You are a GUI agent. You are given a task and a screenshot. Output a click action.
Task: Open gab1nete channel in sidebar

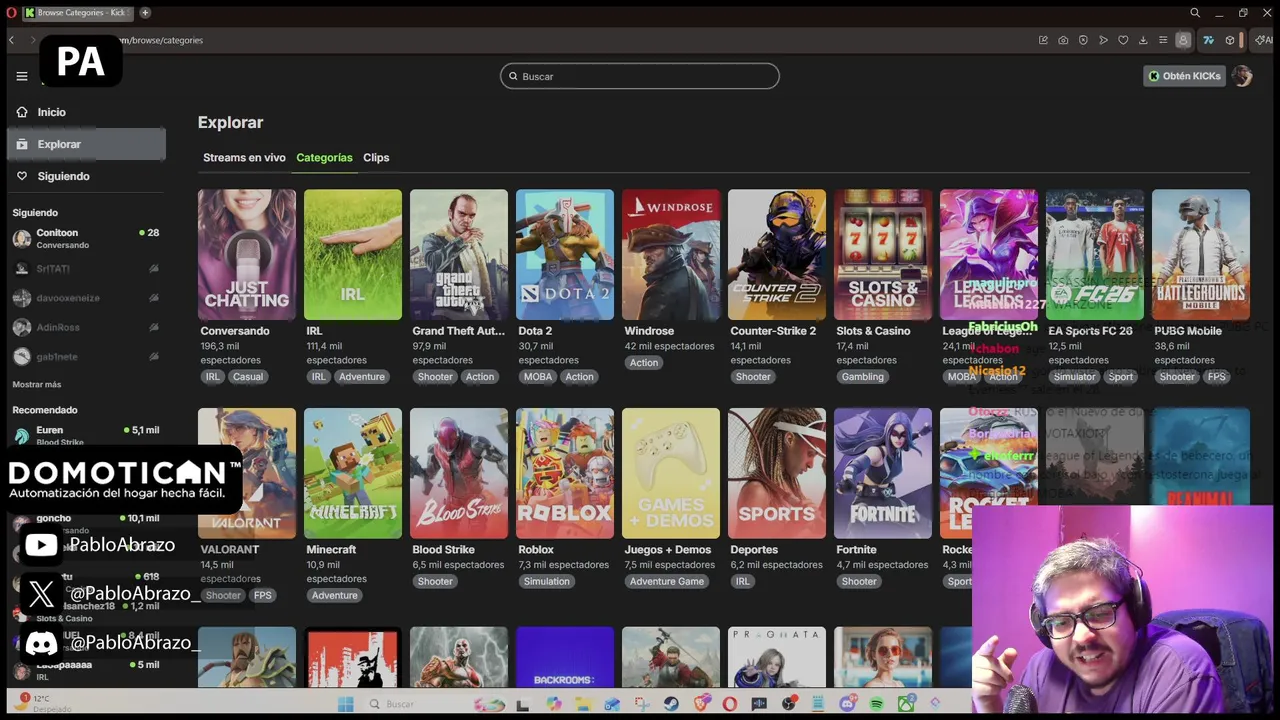(86, 356)
